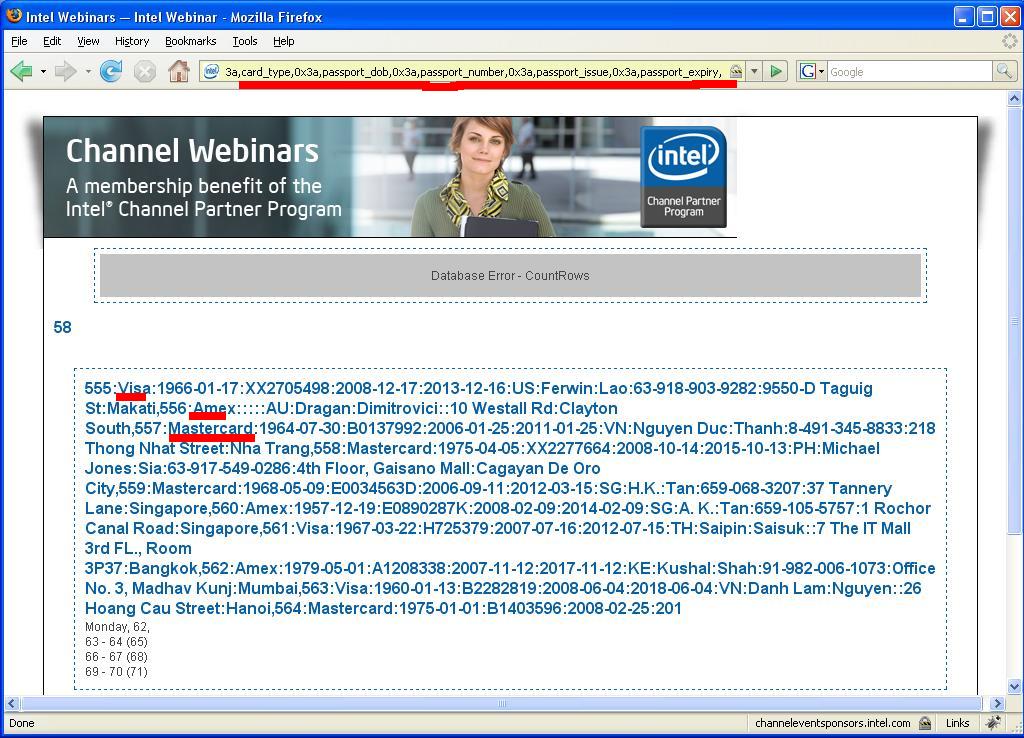Screen dimensions: 1024x738
Task: Open the File menu
Action: tap(20, 41)
